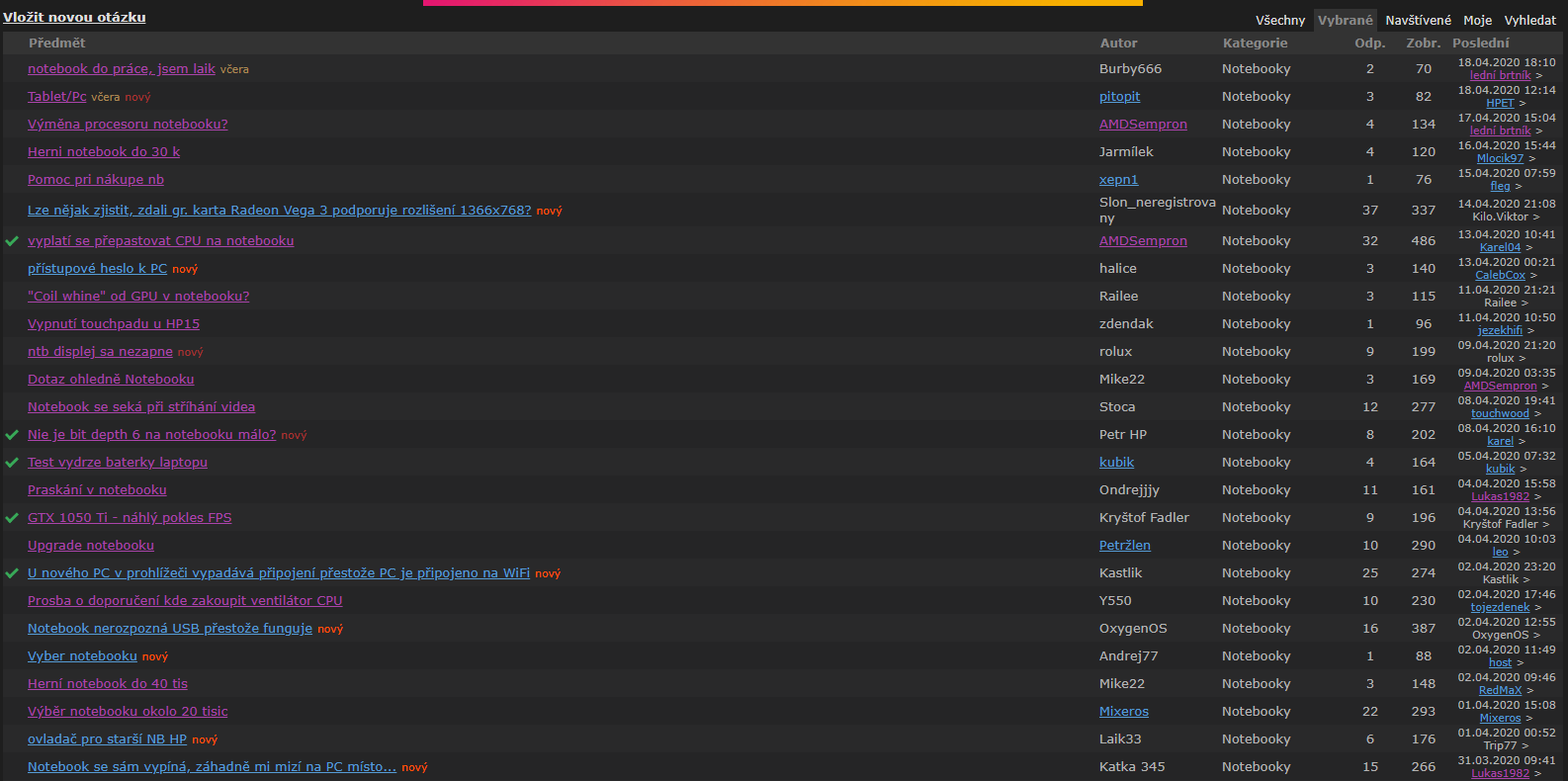The image size is (1568, 781).
Task: Open "Výměna procesoru notebooku?" thread
Action: coord(128,125)
